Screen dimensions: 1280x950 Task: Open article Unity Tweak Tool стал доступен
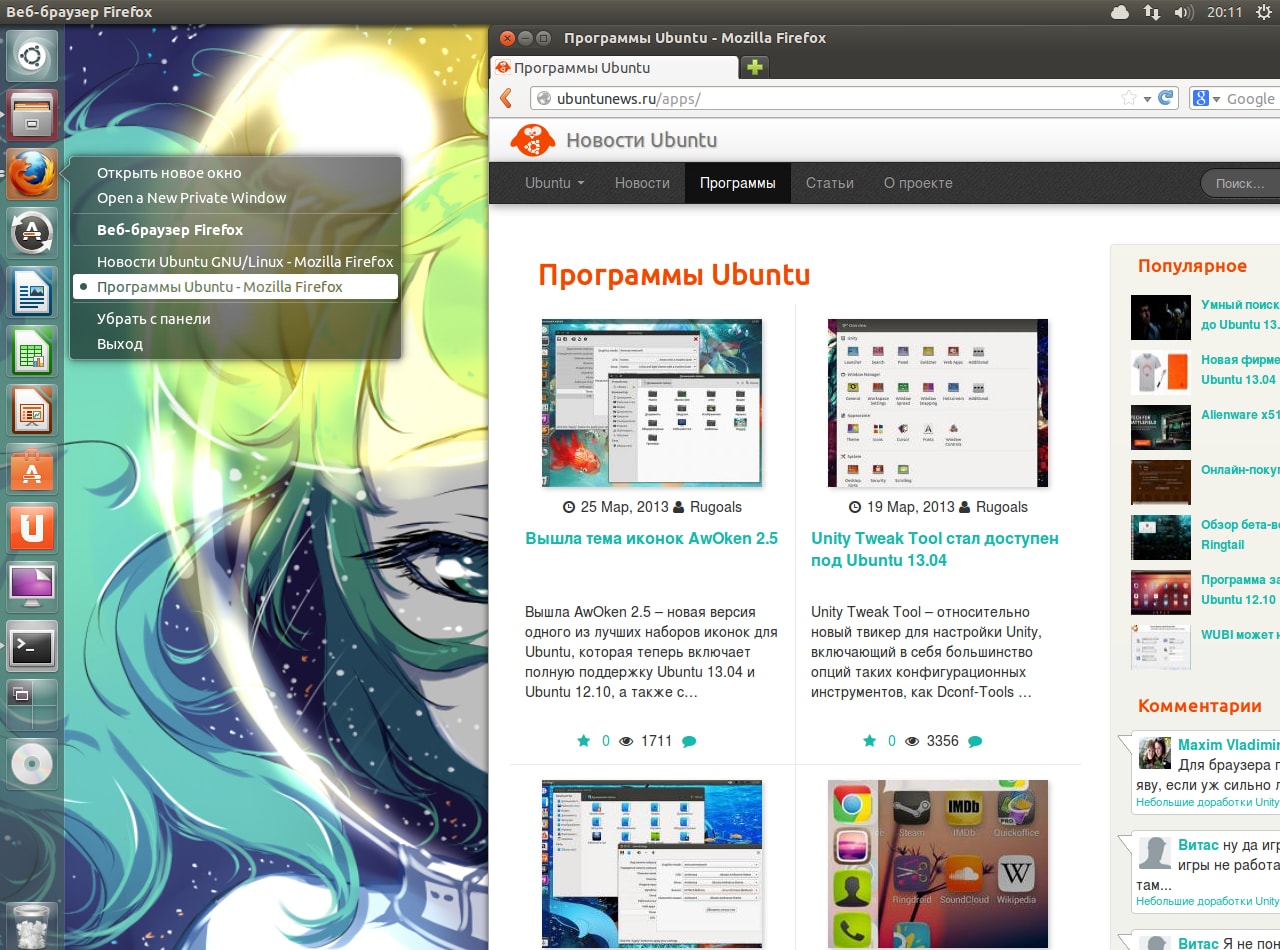click(x=935, y=549)
